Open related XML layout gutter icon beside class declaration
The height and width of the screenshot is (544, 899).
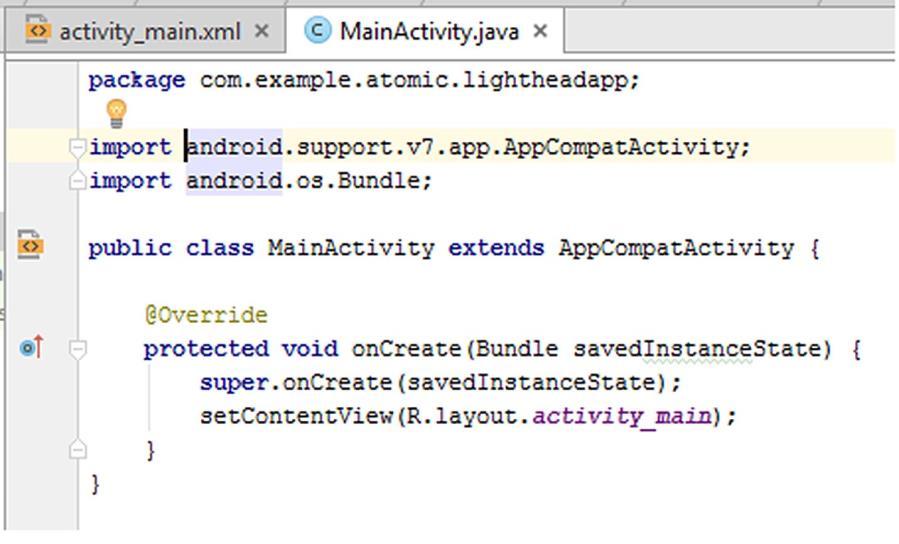(30, 245)
